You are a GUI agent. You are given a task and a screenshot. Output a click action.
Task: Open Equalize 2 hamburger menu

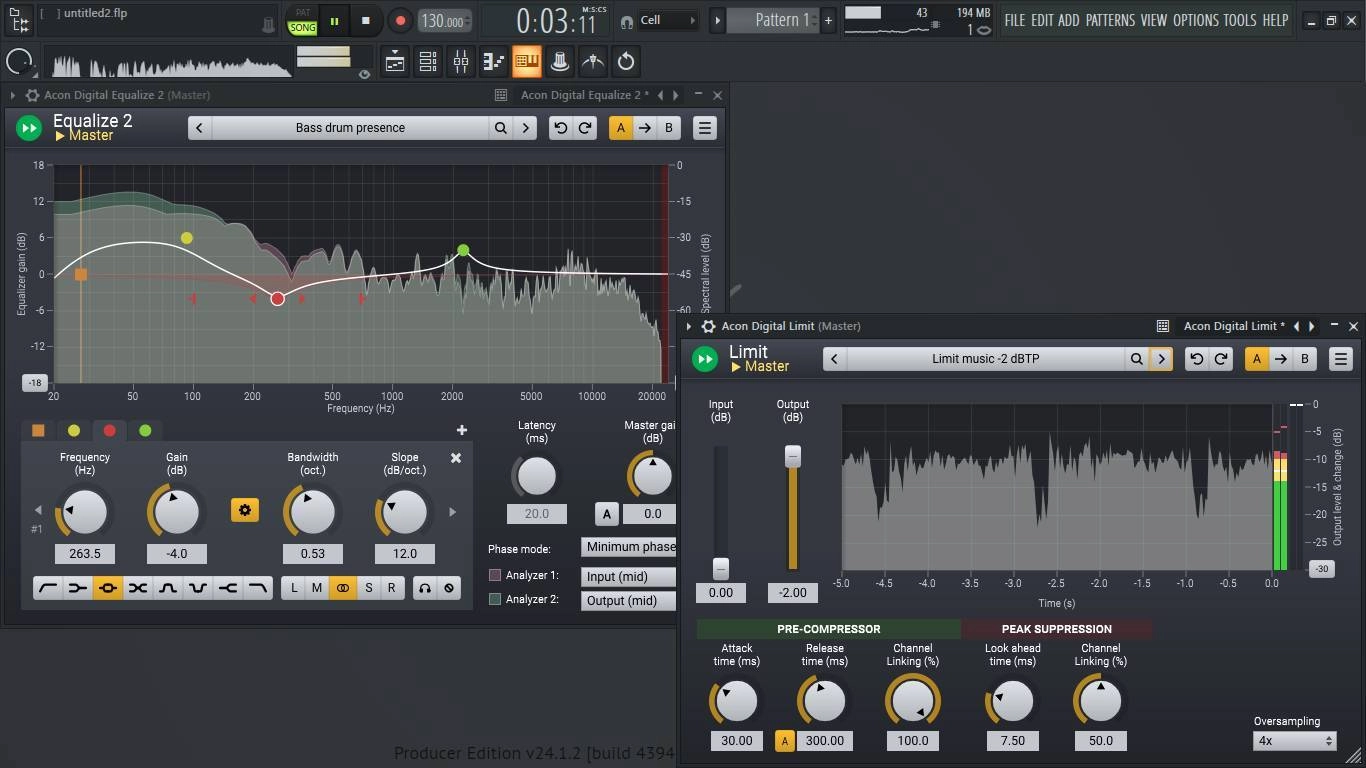[x=705, y=128]
